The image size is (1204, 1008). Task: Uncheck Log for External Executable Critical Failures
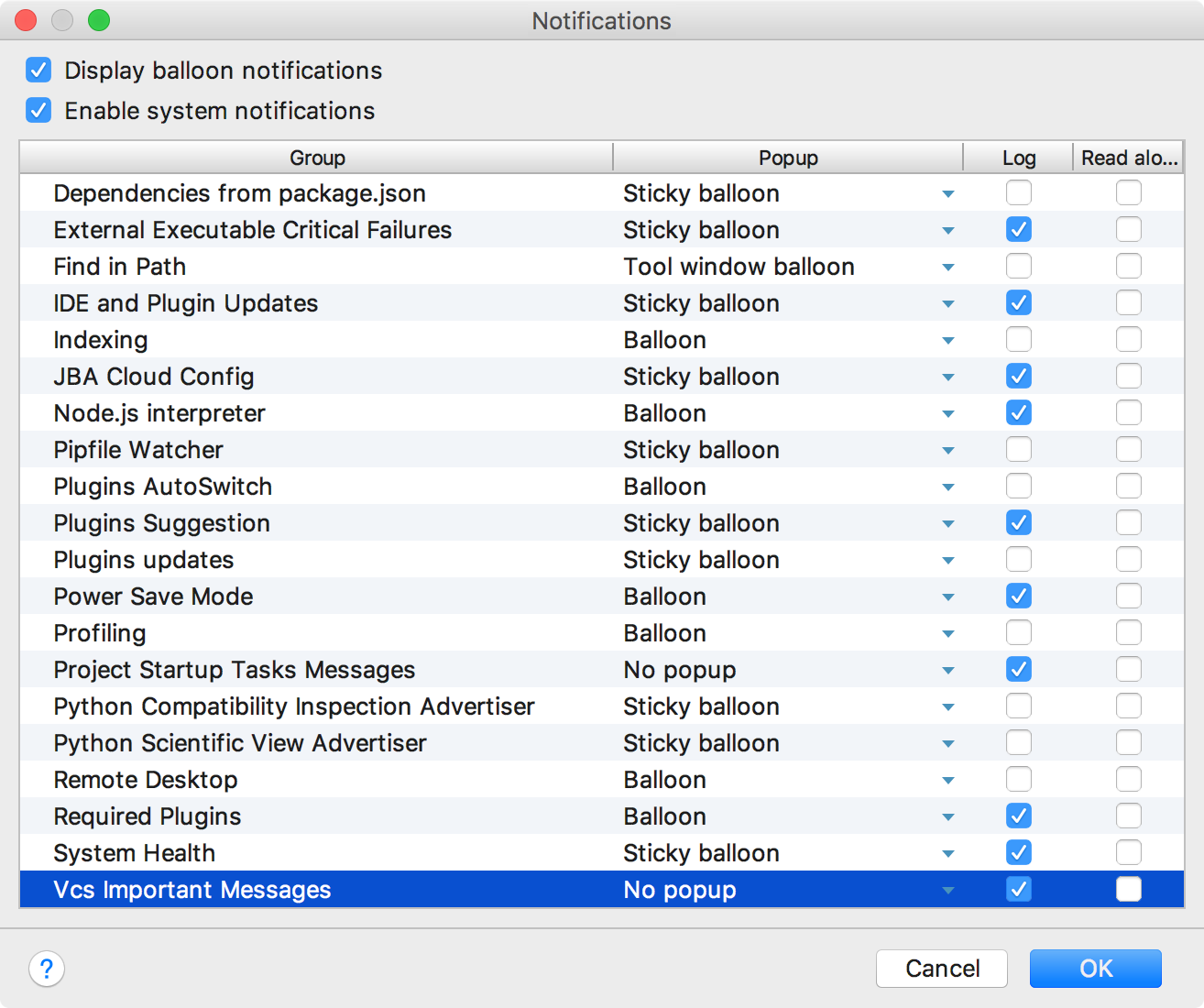click(x=1018, y=229)
